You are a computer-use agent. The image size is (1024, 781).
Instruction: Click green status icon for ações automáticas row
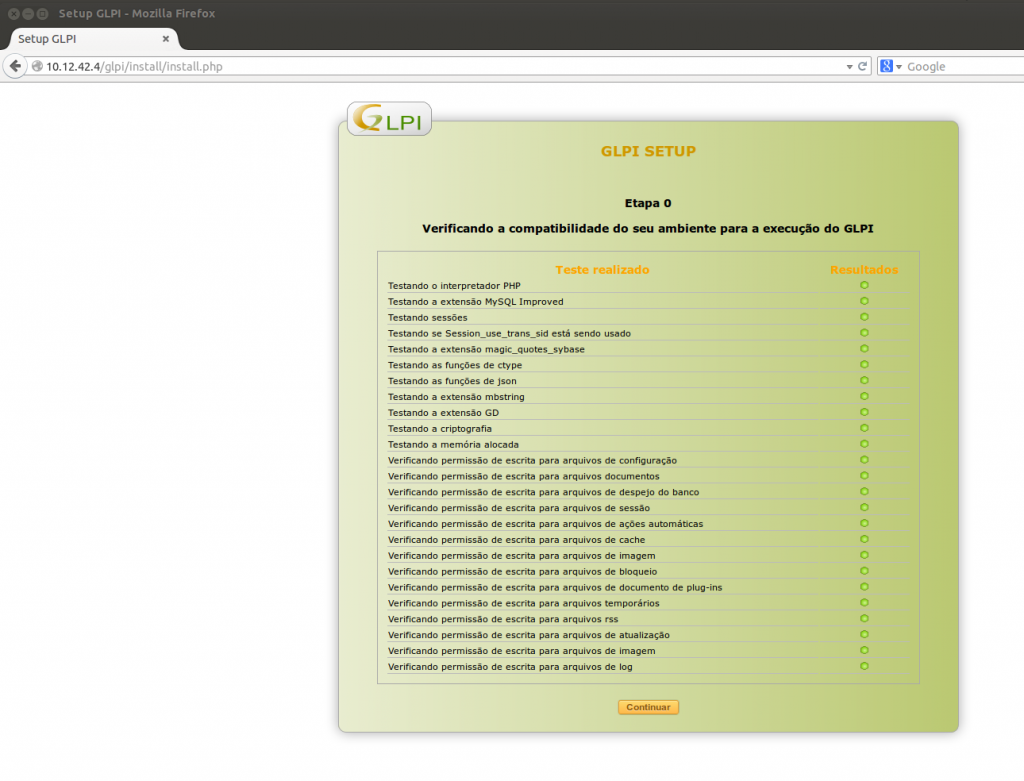click(864, 523)
